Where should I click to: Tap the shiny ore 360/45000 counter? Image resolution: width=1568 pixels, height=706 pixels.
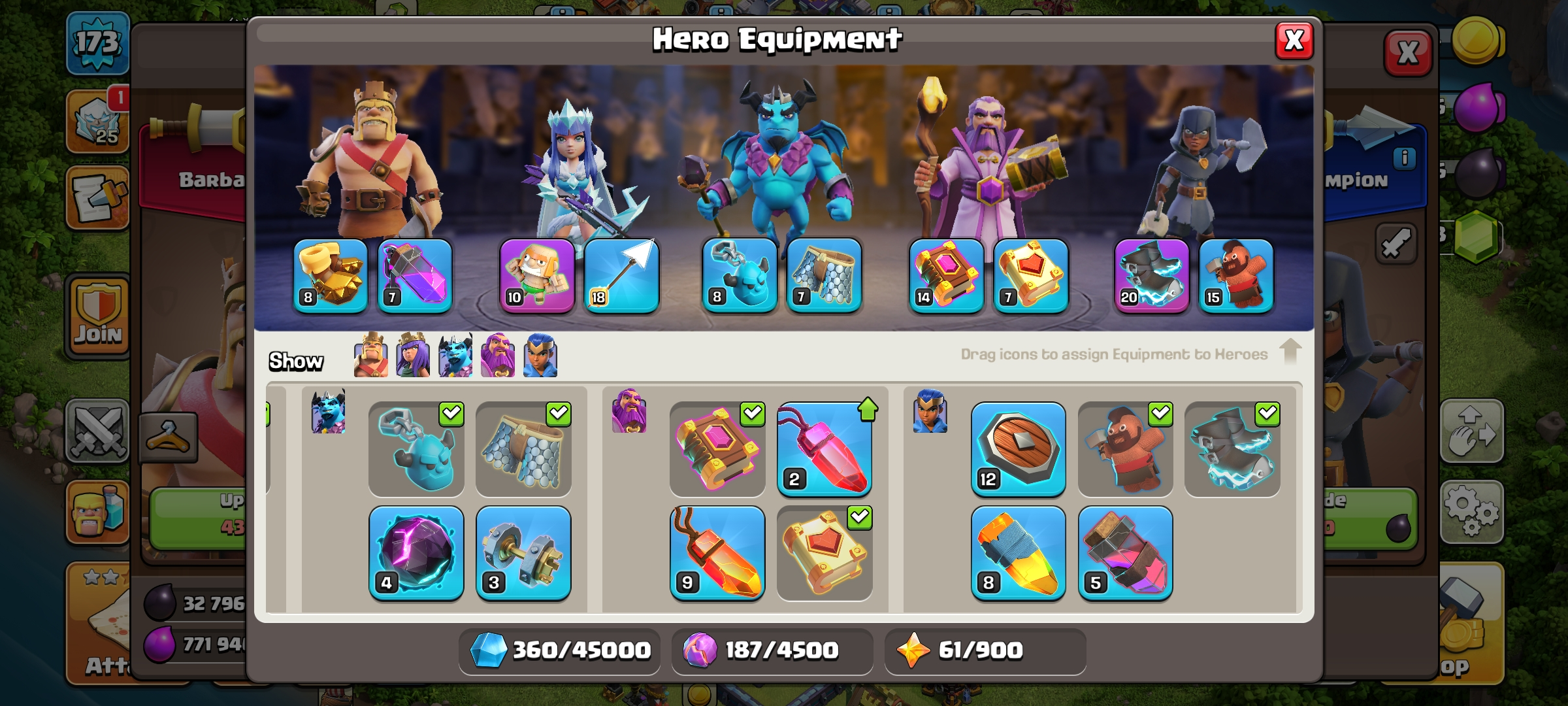tap(559, 650)
